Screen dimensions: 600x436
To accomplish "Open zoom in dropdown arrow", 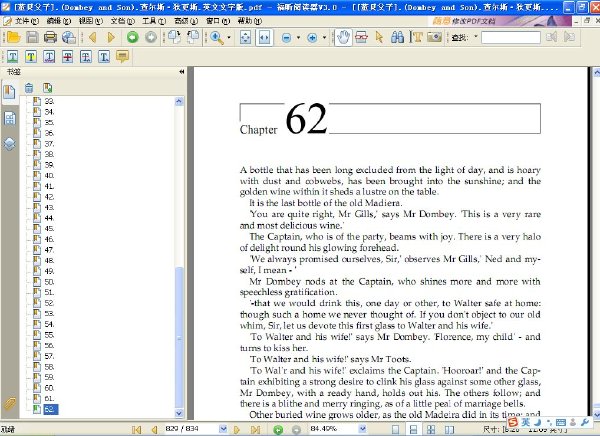I will point(324,38).
